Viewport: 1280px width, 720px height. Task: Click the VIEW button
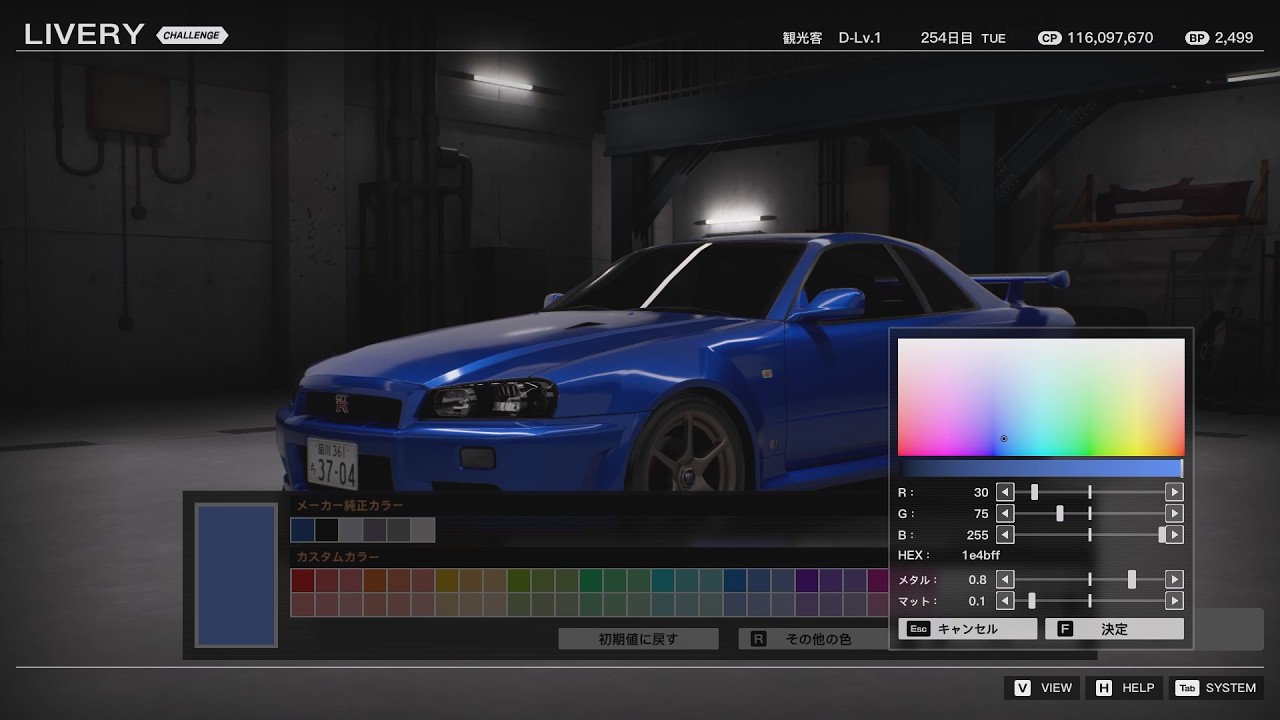(1043, 688)
